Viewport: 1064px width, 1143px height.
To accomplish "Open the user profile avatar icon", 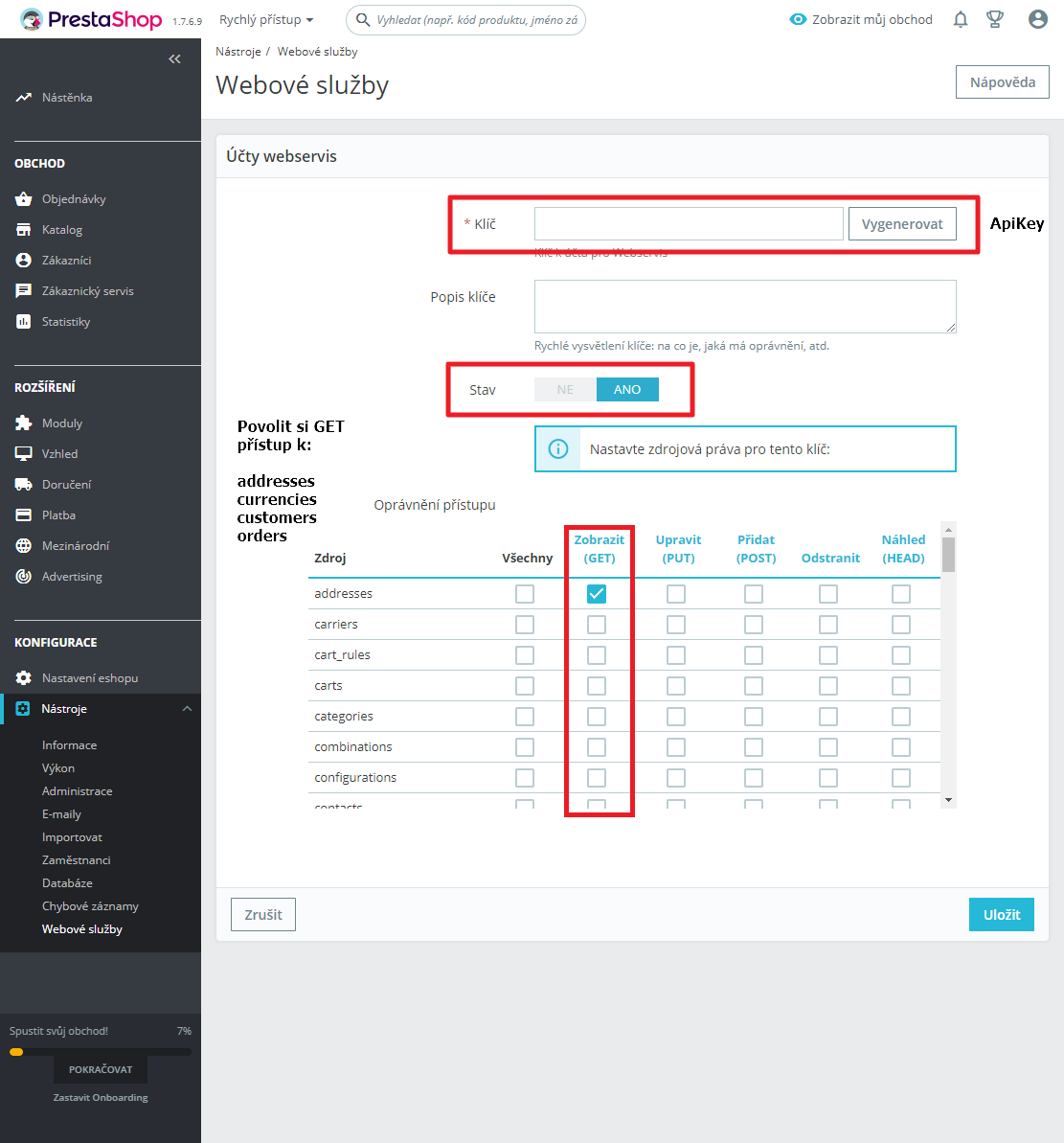I will (x=1038, y=20).
